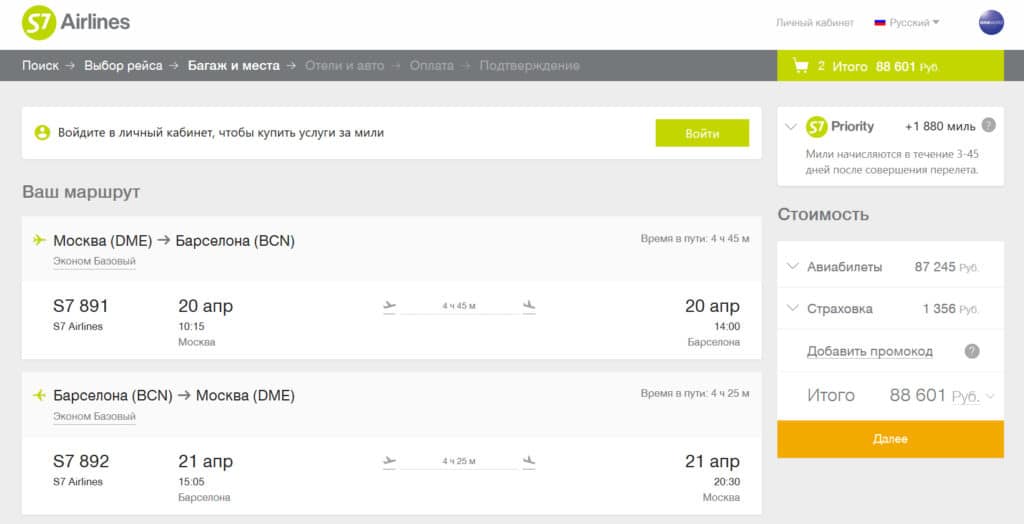1024x524 pixels.
Task: Go back to Поиск step
Action: click(40, 66)
